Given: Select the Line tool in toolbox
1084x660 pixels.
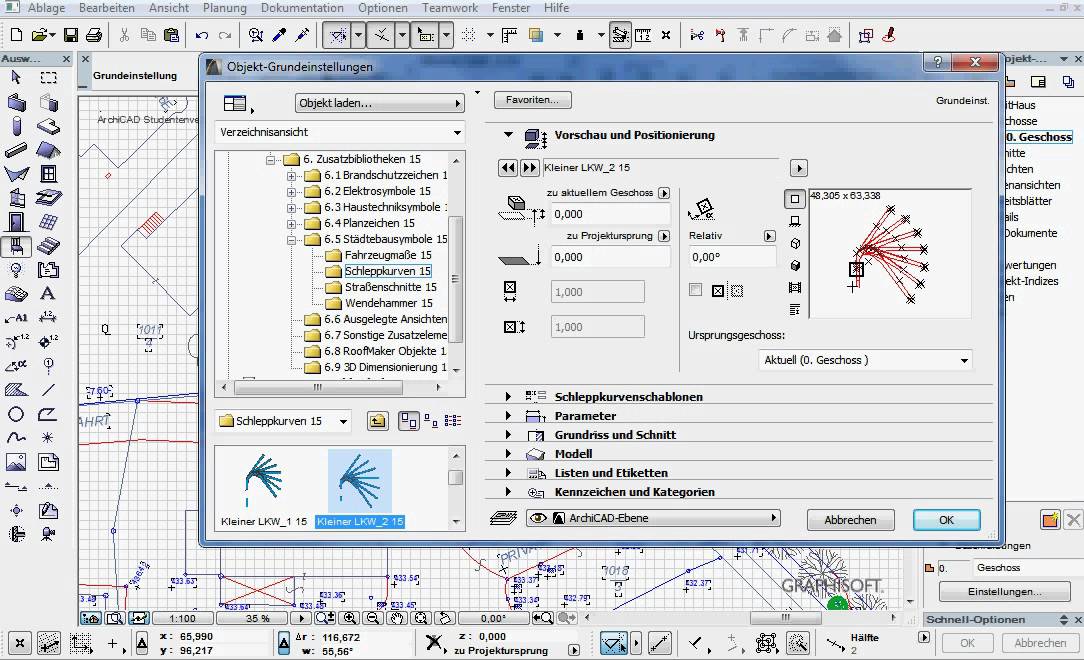Looking at the screenshot, I should pyautogui.click(x=48, y=390).
